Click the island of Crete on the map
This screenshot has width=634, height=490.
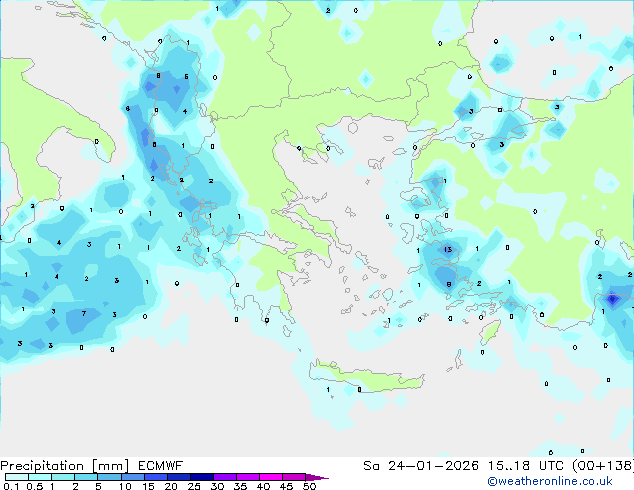pos(366,376)
